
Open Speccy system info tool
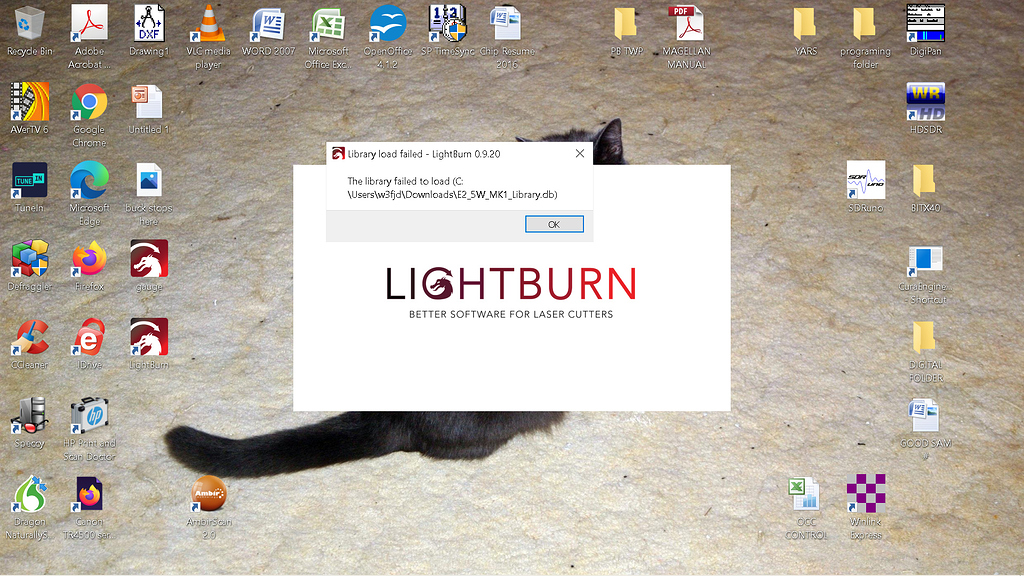click(30, 414)
